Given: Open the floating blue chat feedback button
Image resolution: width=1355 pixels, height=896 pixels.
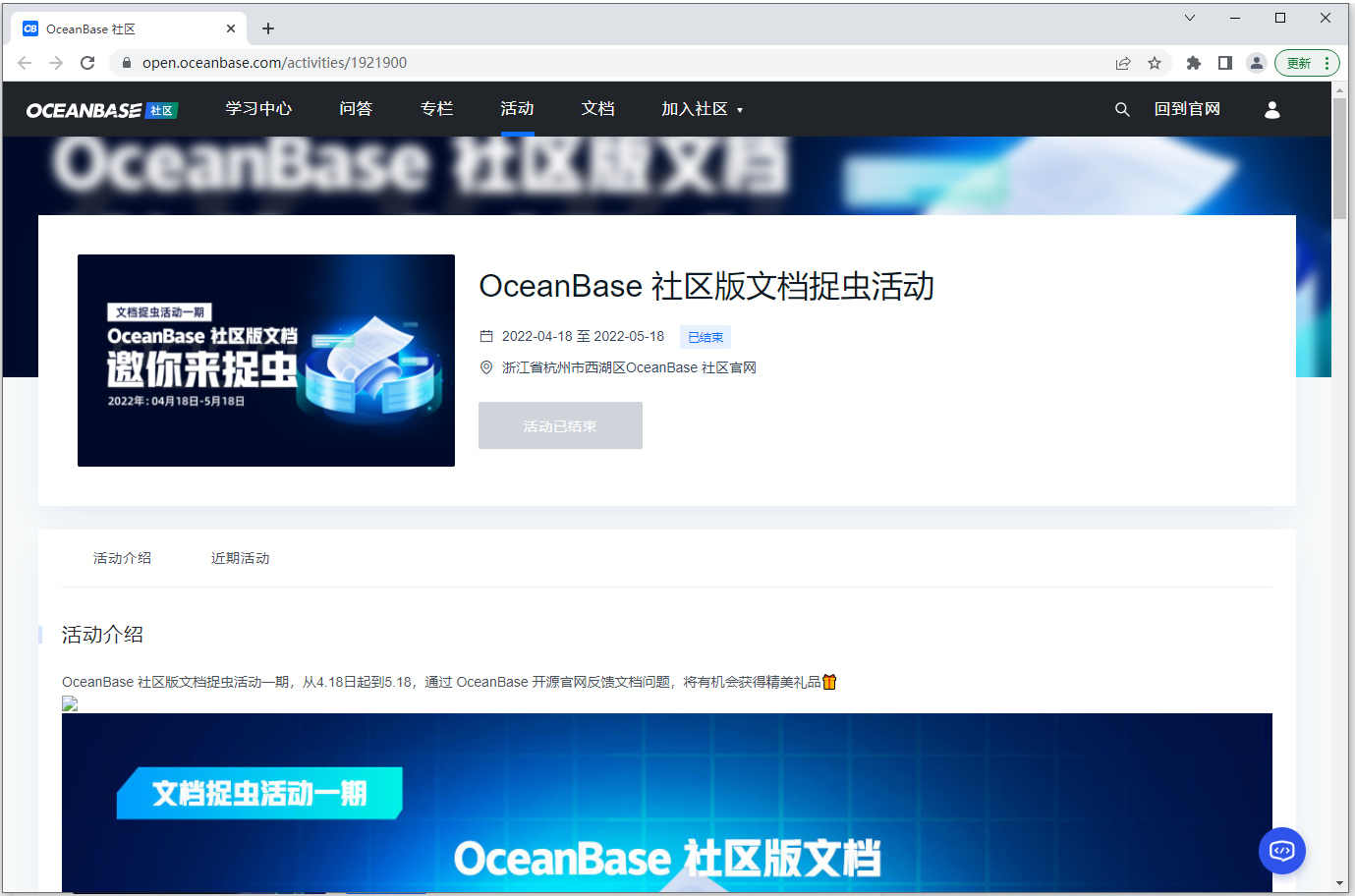Looking at the screenshot, I should point(1282,851).
